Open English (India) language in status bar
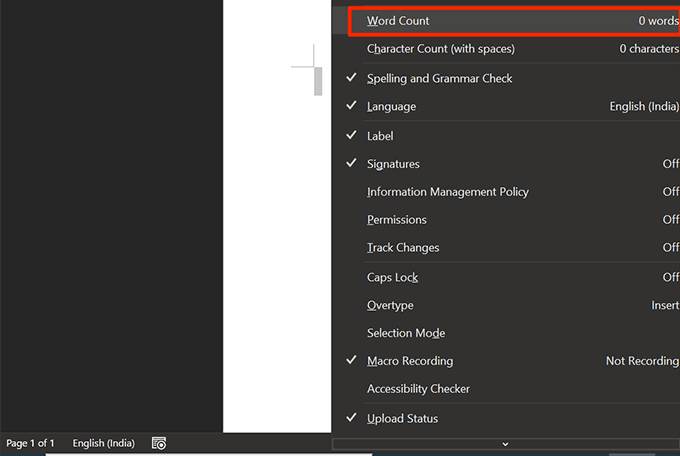Viewport: 680px width, 456px height. click(104, 443)
